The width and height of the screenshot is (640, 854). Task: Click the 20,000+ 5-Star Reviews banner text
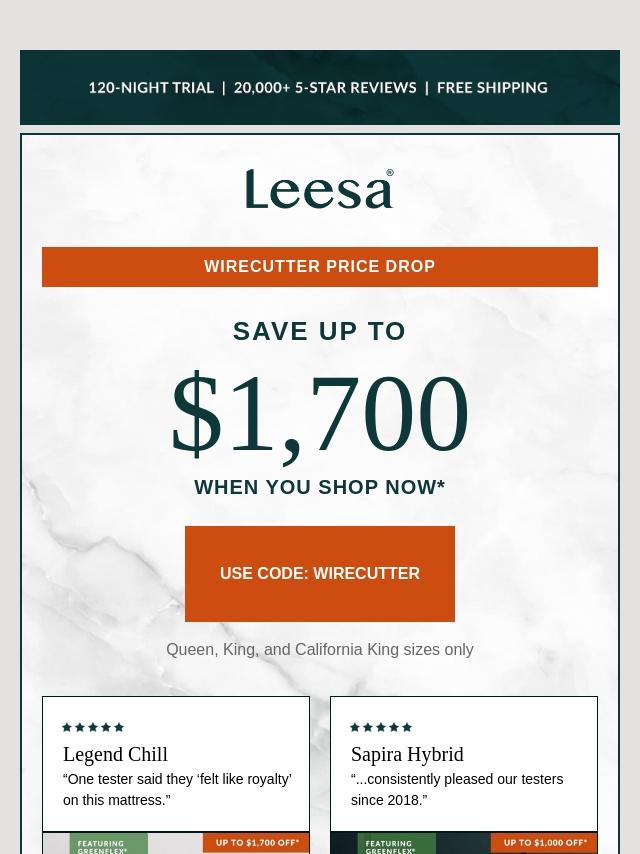click(325, 88)
